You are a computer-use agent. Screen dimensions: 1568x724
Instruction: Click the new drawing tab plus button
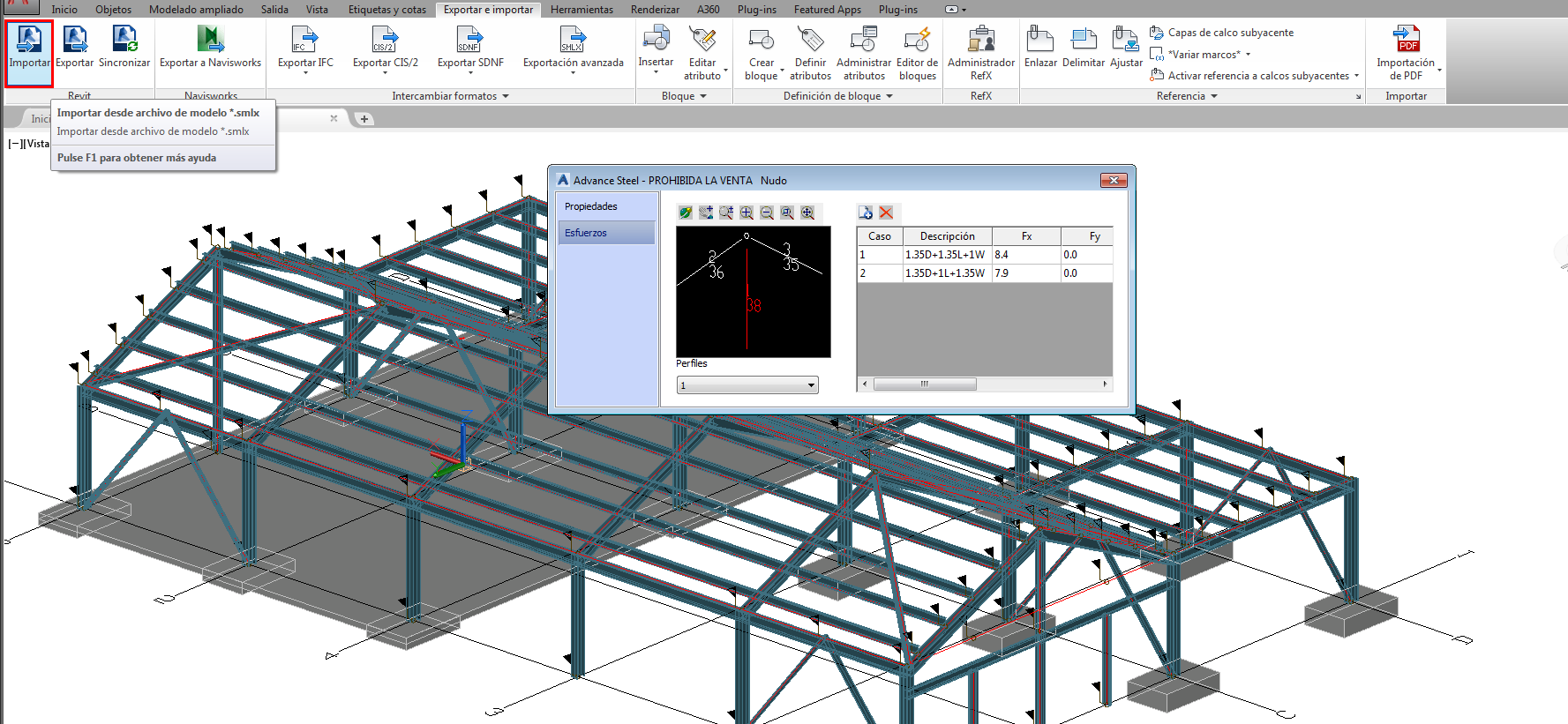364,119
